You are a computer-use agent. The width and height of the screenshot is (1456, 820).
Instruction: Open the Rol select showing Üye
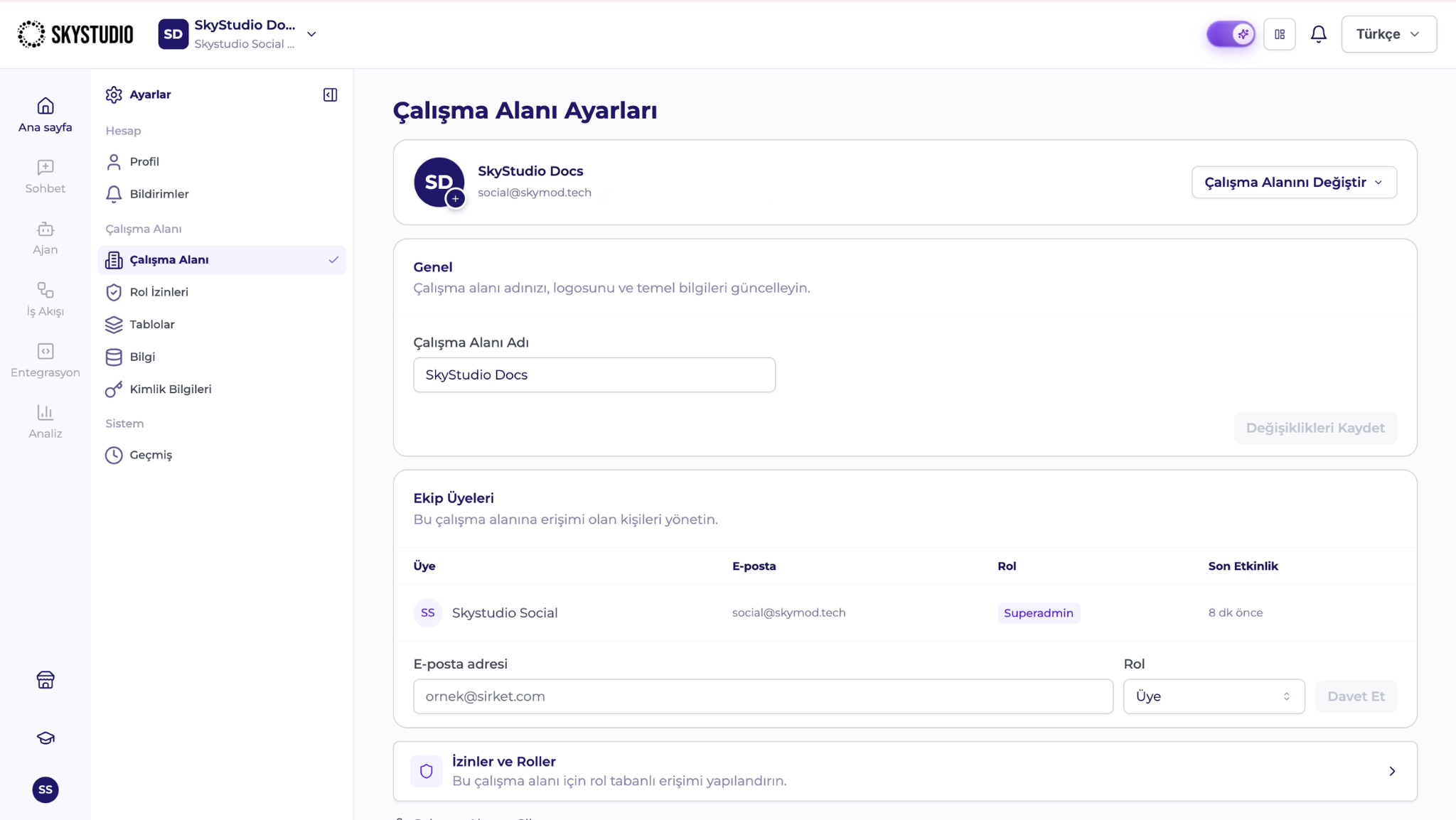pyautogui.click(x=1214, y=696)
